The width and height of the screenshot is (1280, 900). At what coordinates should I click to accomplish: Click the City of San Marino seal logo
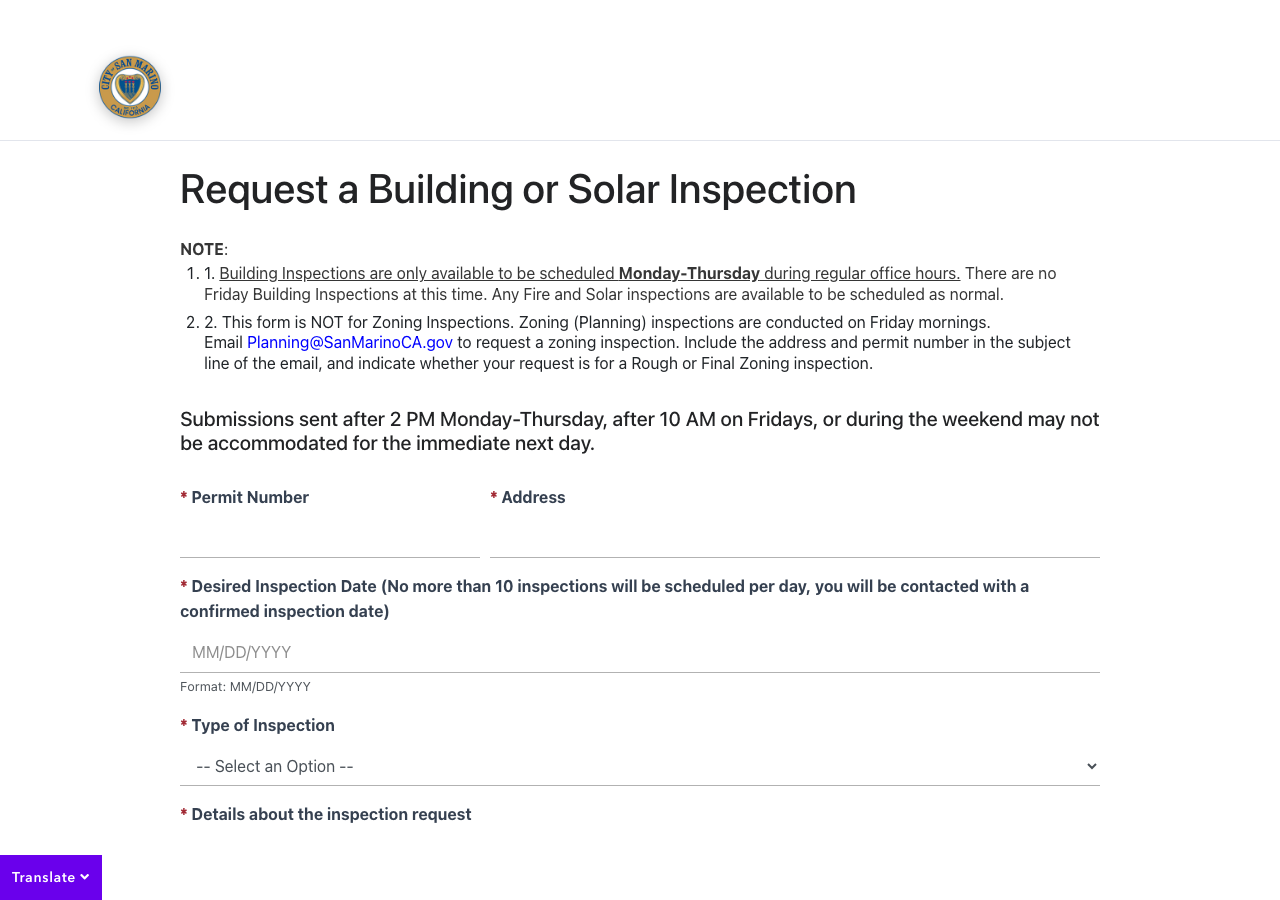[x=130, y=87]
